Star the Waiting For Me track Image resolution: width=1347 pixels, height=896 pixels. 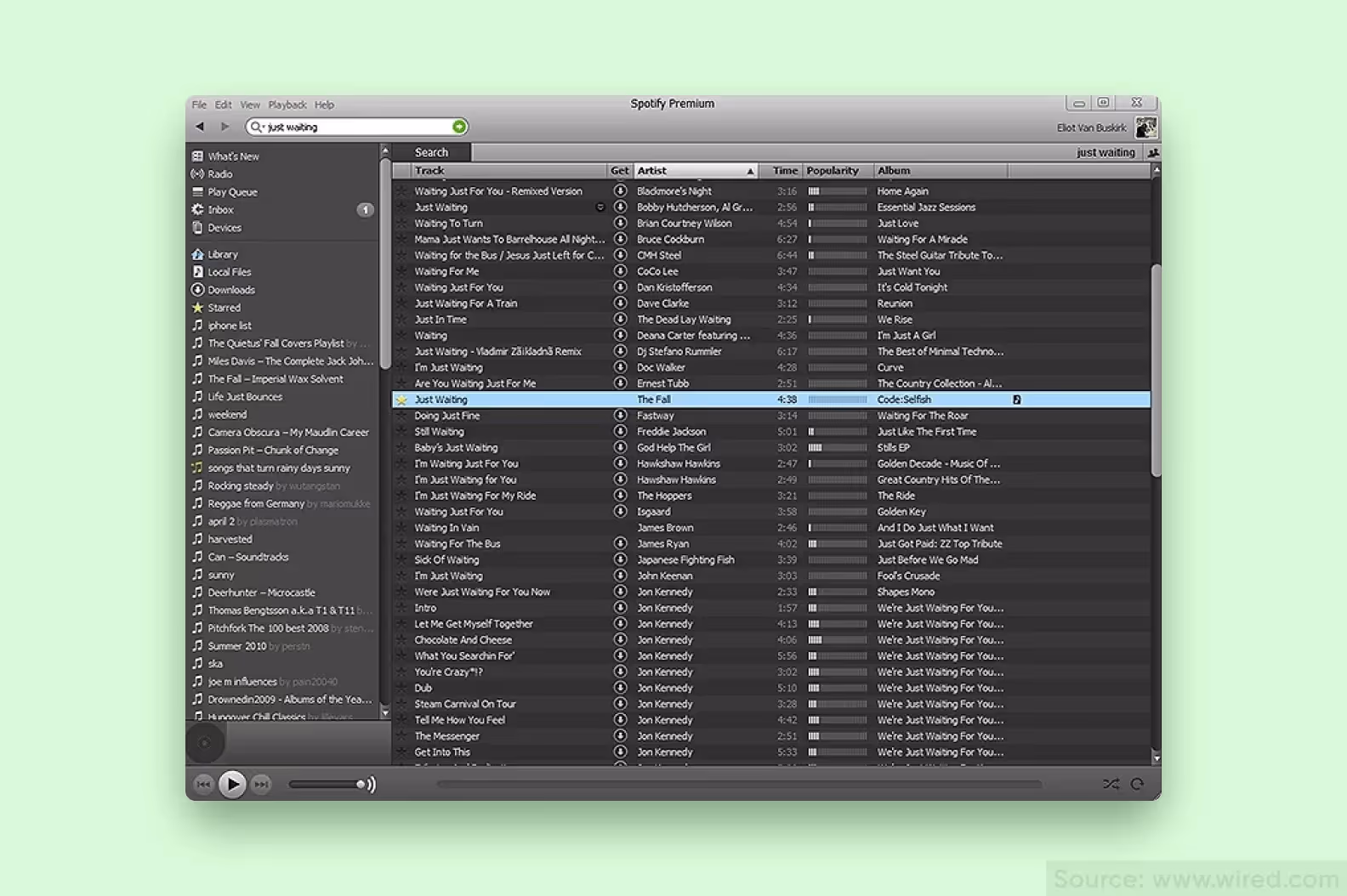pyautogui.click(x=402, y=271)
